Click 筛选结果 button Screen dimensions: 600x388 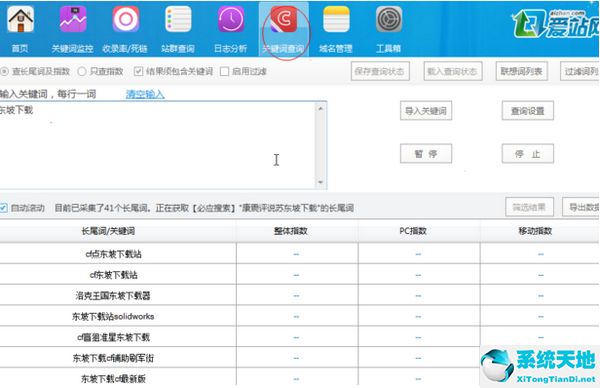point(529,207)
